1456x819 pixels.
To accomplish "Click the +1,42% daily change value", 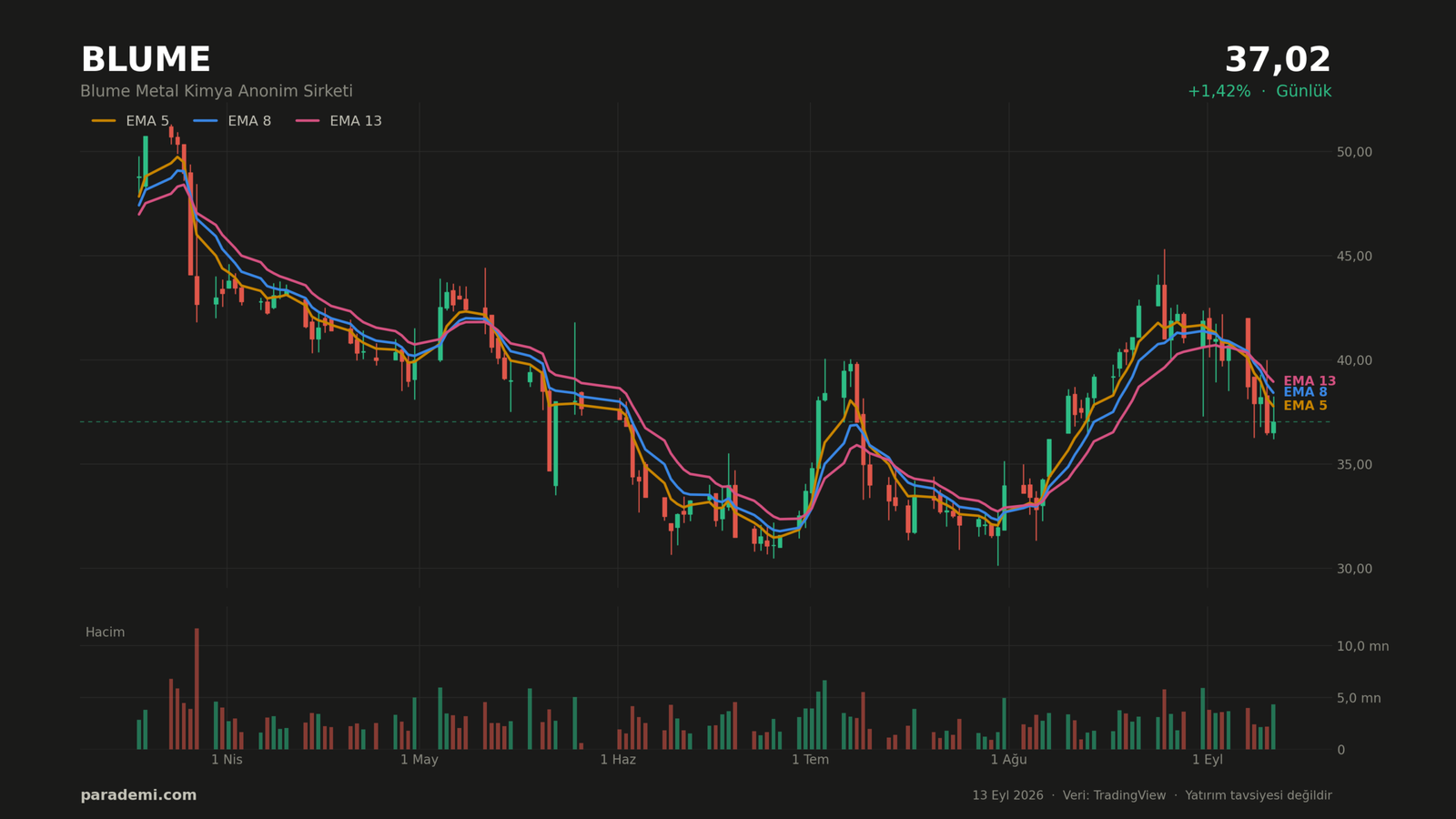I will click(1219, 92).
